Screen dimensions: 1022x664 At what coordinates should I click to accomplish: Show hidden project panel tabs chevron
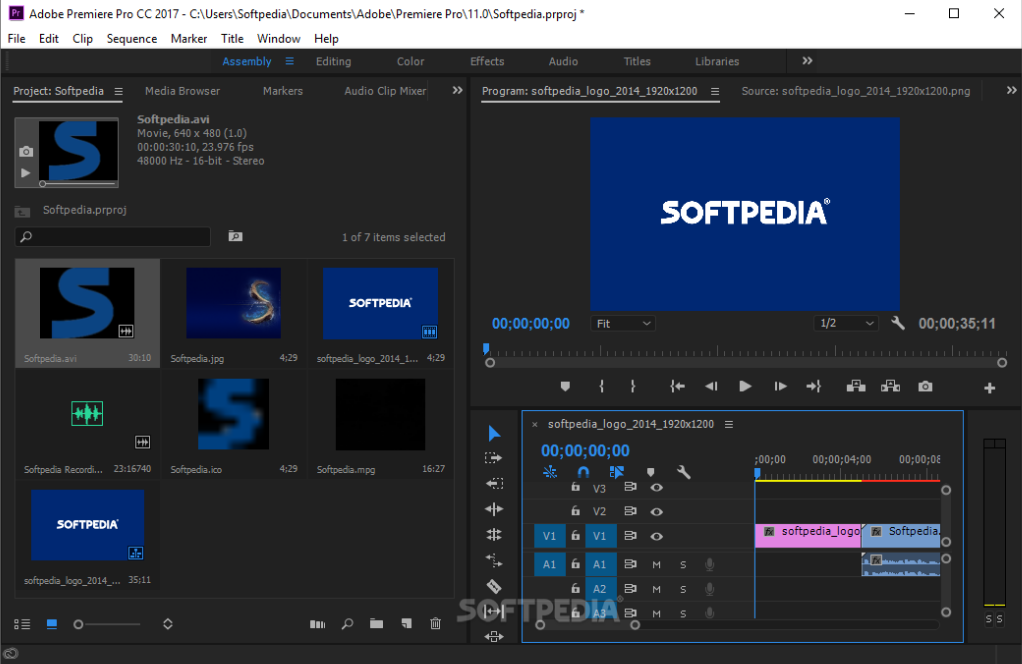(458, 91)
